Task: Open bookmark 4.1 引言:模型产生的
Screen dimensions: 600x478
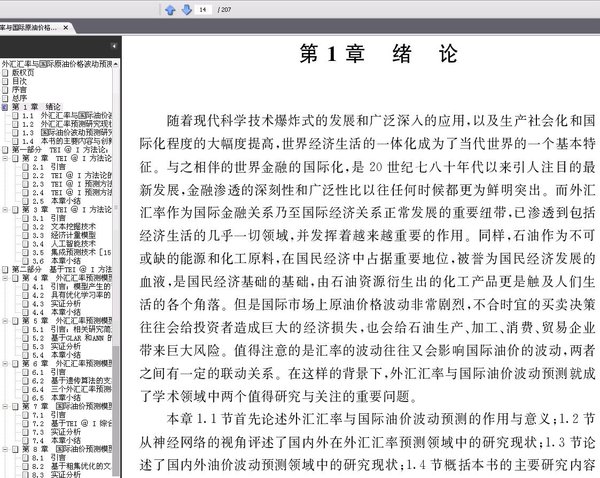Action: click(x=72, y=286)
